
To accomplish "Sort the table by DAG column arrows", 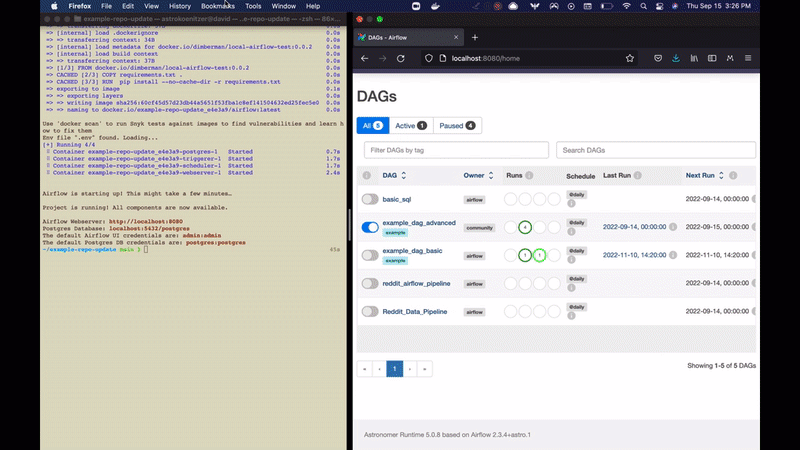I will 405,175.
